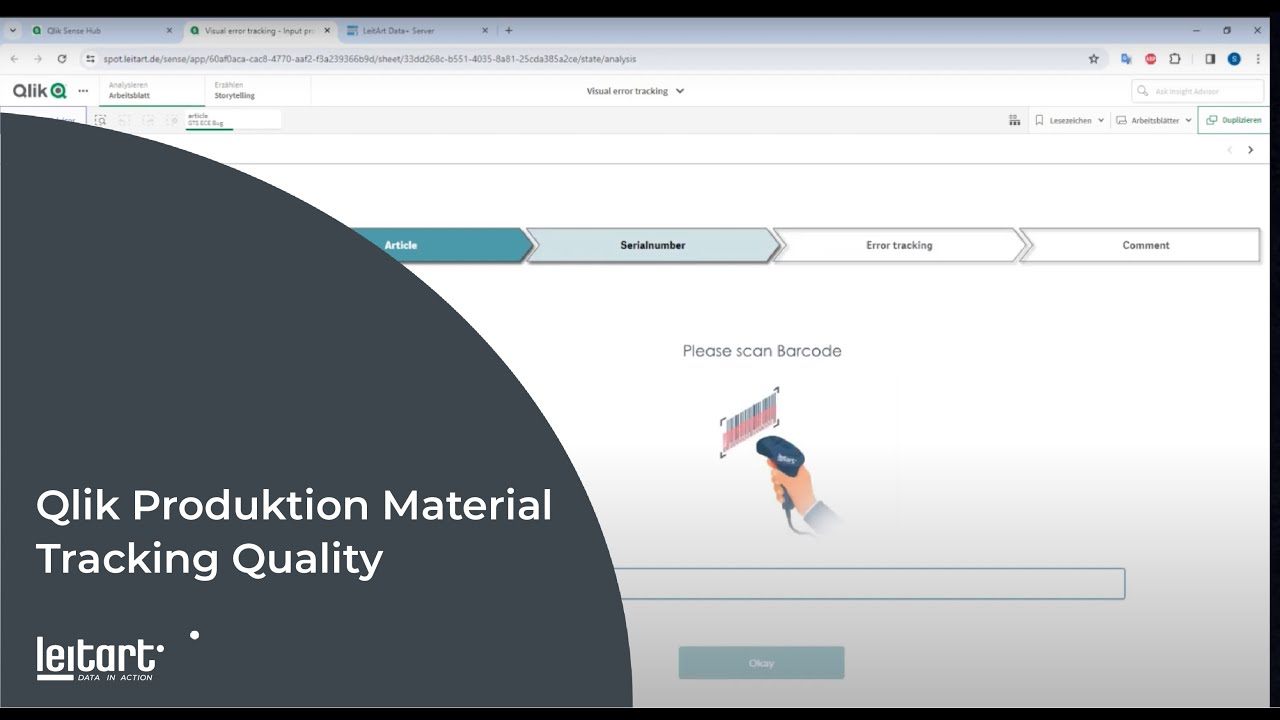The image size is (1280, 720).
Task: Open the three-dots navigation menu beside Qlik logo
Action: tap(83, 91)
